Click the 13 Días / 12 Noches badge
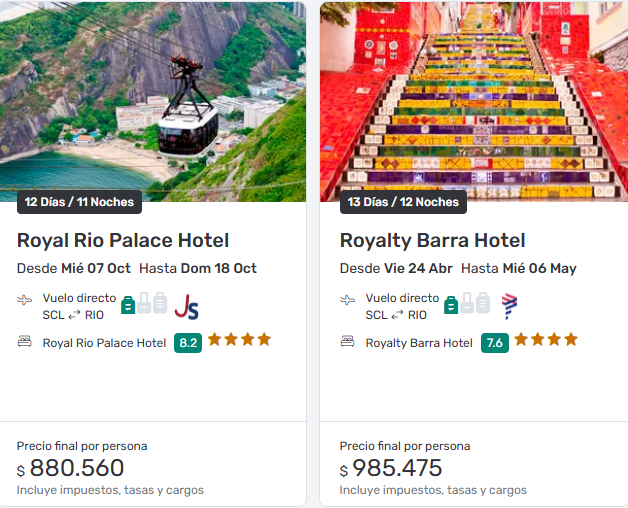 pos(403,202)
